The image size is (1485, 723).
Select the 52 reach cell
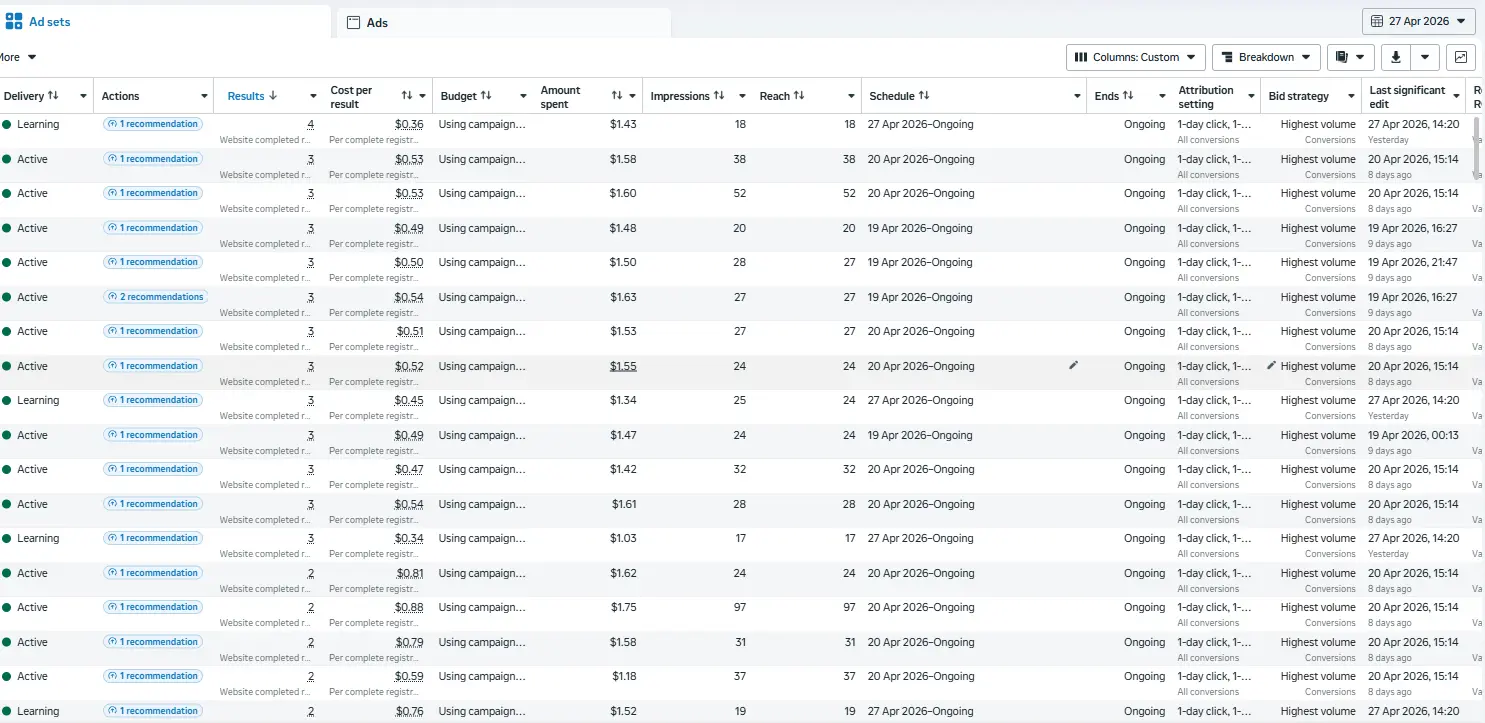point(849,194)
